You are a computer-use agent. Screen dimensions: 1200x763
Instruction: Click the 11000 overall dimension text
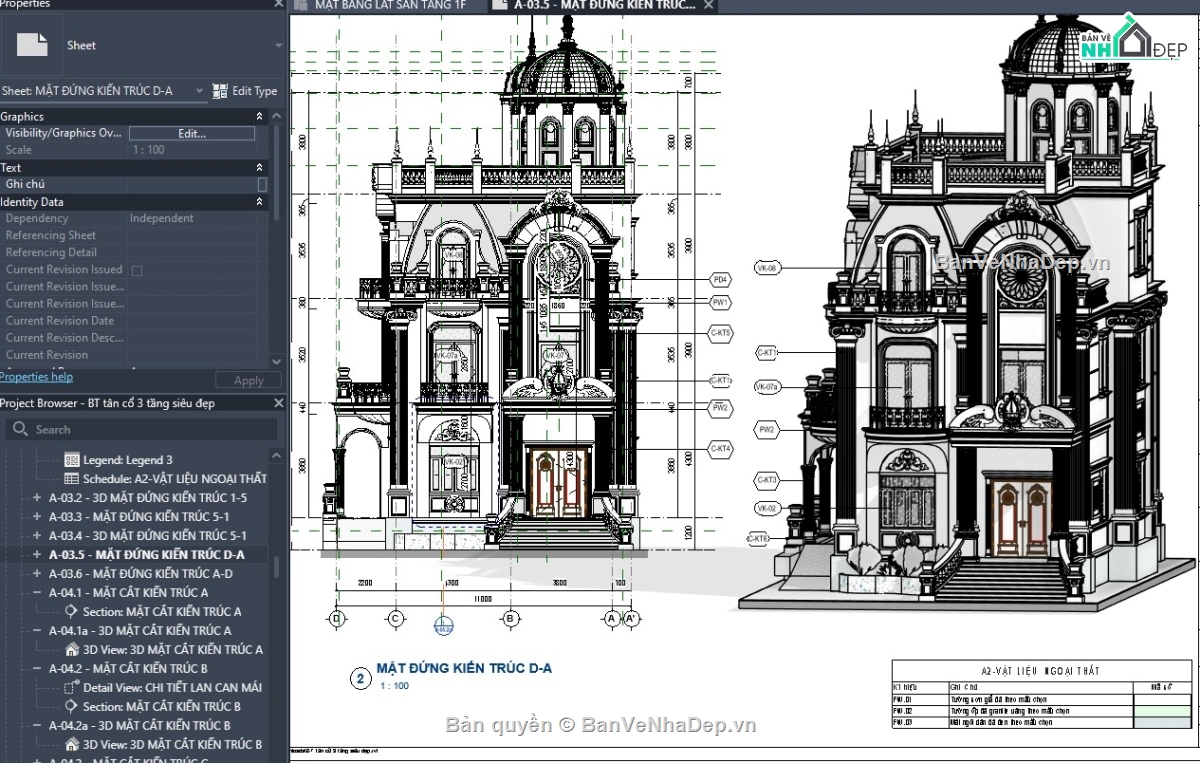point(484,599)
